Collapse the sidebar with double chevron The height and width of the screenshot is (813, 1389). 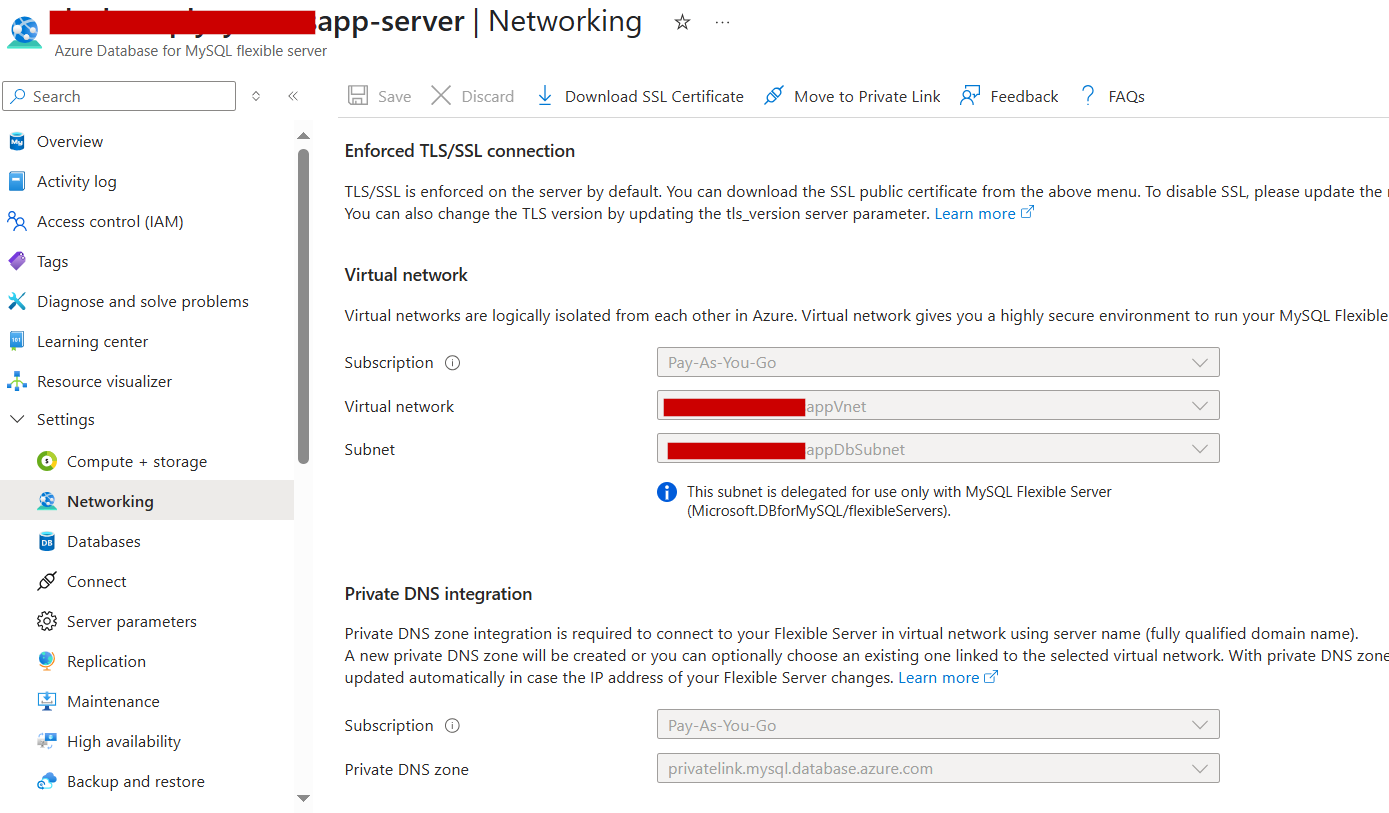coord(293,96)
